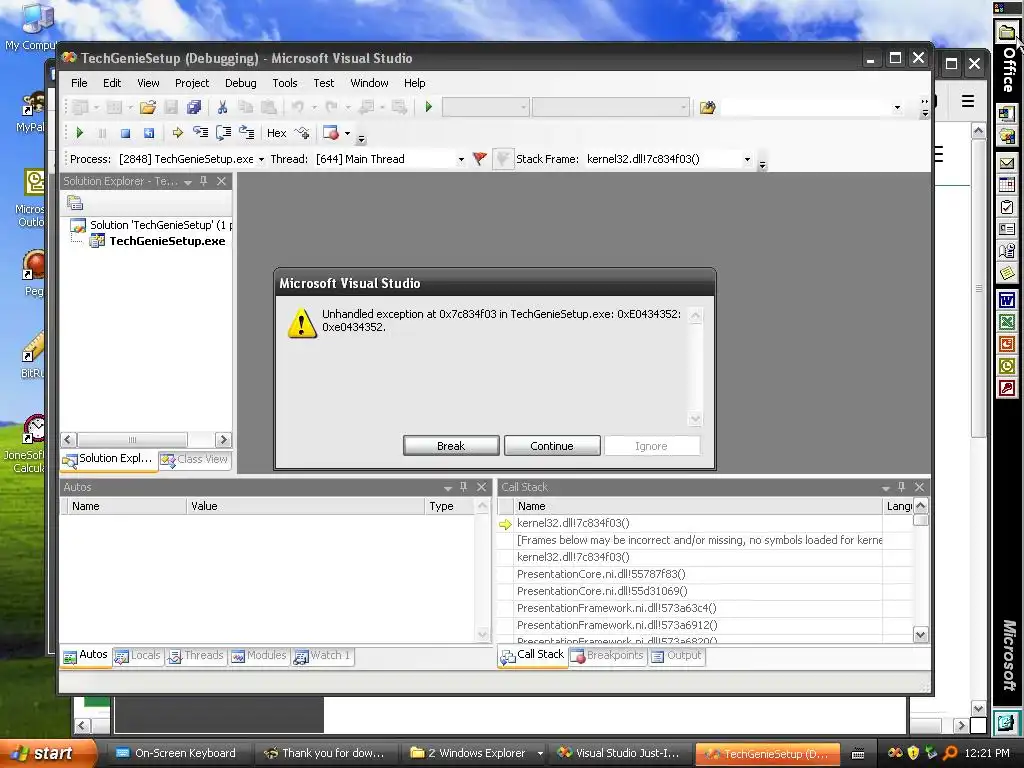Switch to the Breakpoints tab

pyautogui.click(x=607, y=655)
